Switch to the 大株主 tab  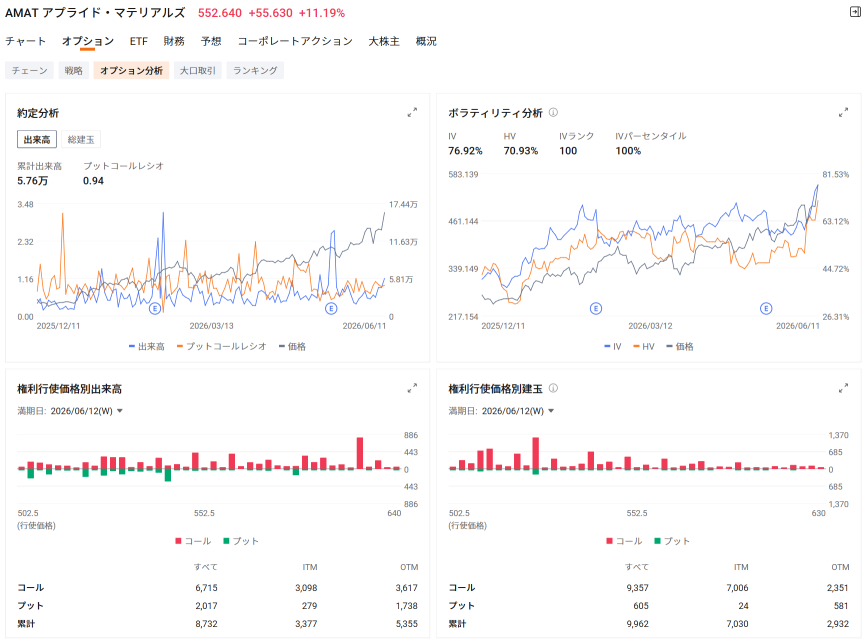tap(384, 41)
